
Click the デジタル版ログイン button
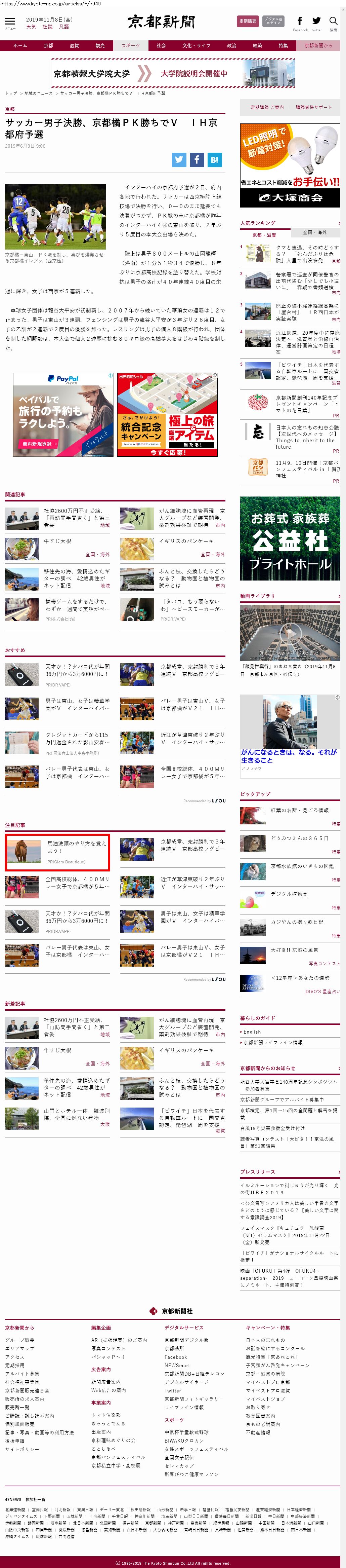click(x=273, y=21)
